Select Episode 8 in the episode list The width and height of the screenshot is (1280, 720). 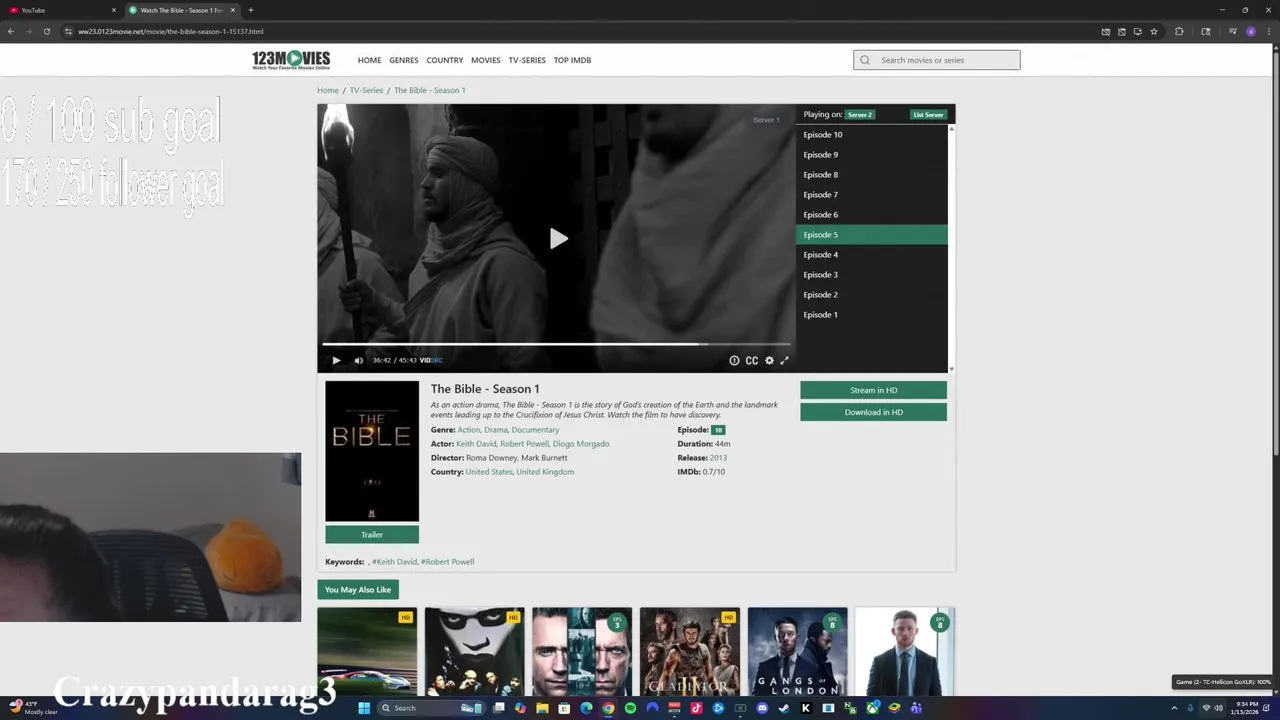(871, 175)
